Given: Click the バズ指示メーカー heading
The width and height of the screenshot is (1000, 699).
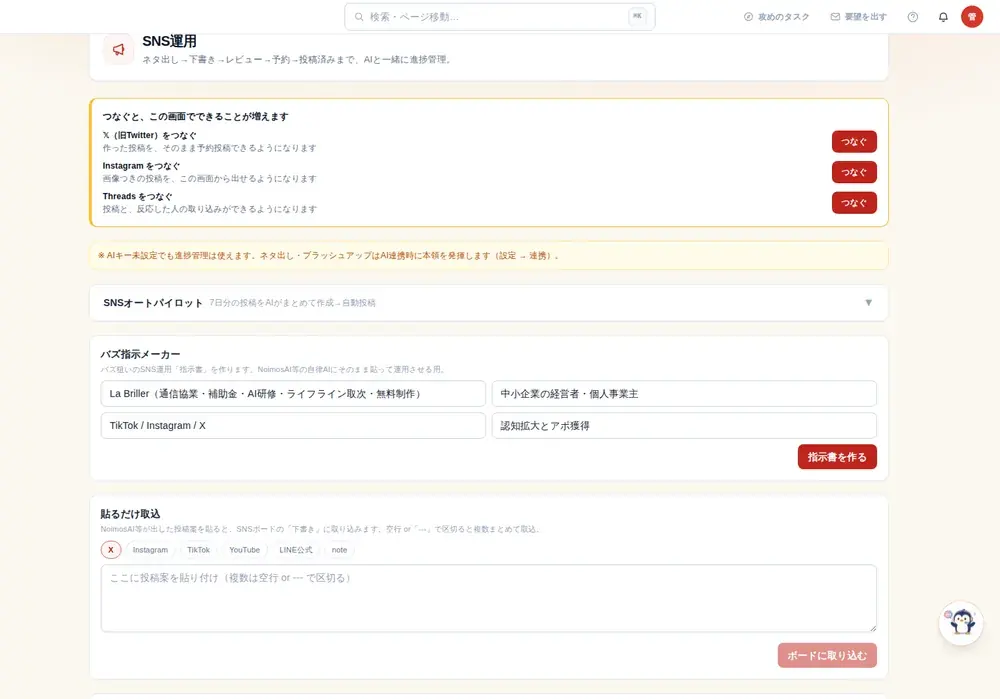Looking at the screenshot, I should (x=140, y=354).
